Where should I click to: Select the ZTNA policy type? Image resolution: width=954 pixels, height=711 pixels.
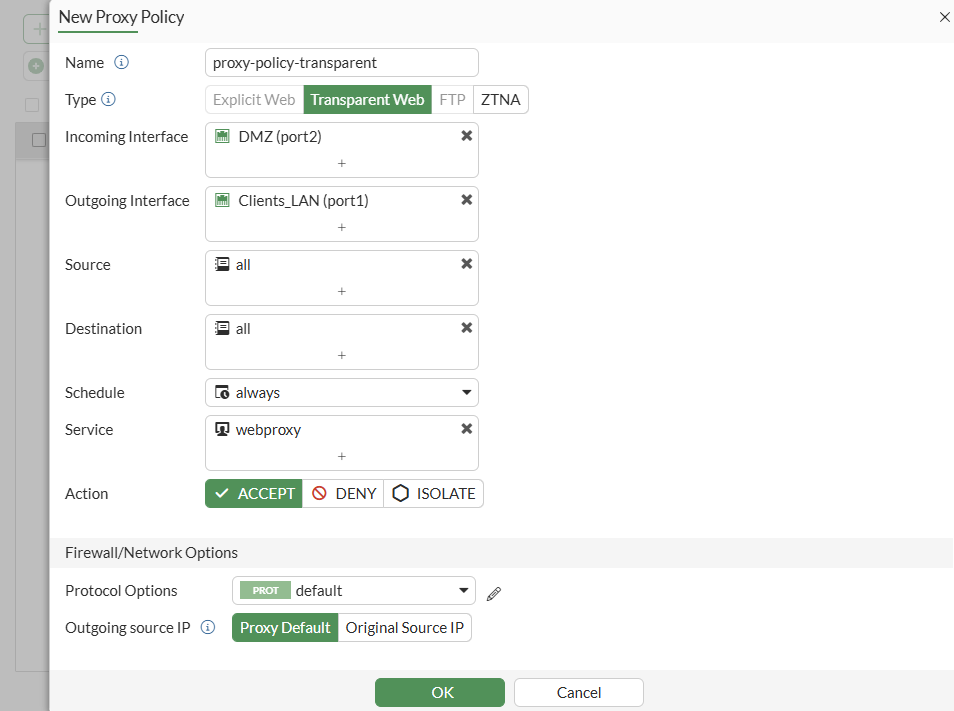coord(499,99)
